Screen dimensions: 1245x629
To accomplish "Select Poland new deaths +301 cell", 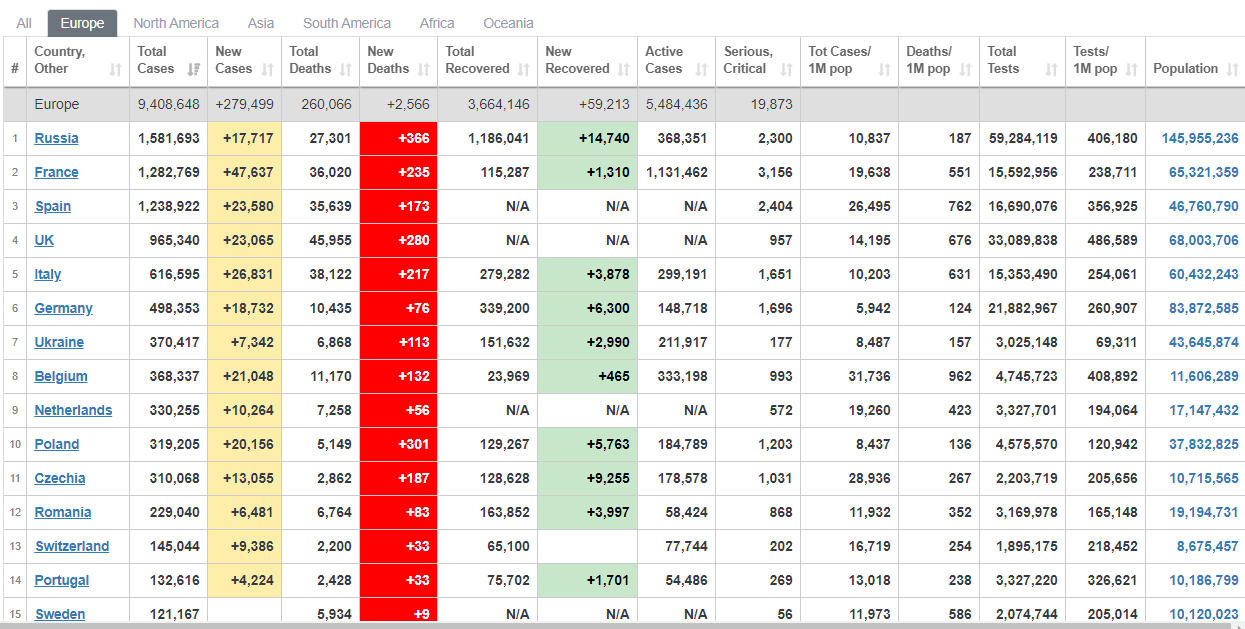I will (398, 444).
